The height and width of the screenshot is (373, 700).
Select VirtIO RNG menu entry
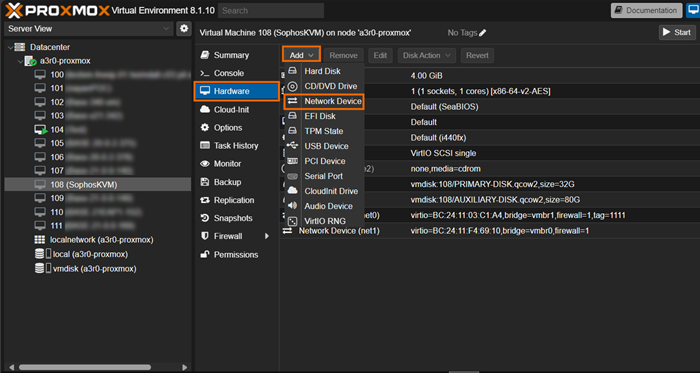pyautogui.click(x=324, y=221)
